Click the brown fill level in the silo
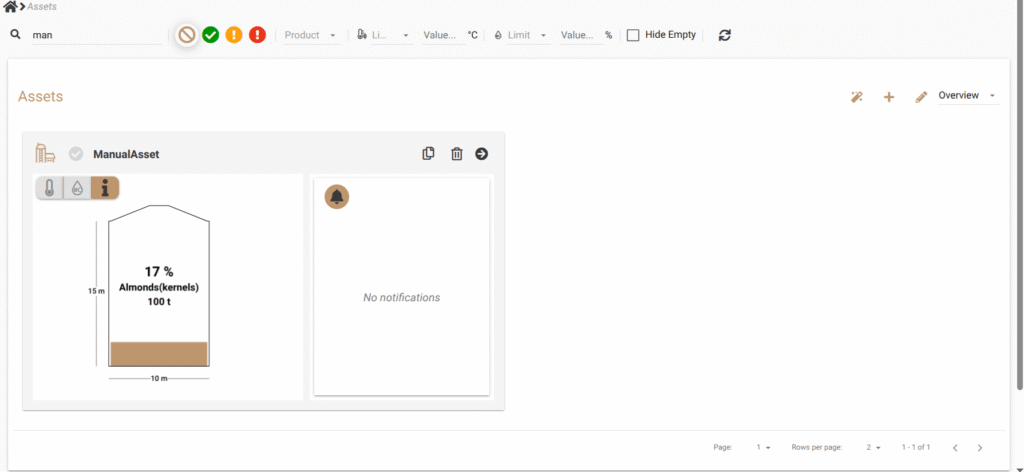Viewport: 1024px width, 472px height. tap(158, 354)
